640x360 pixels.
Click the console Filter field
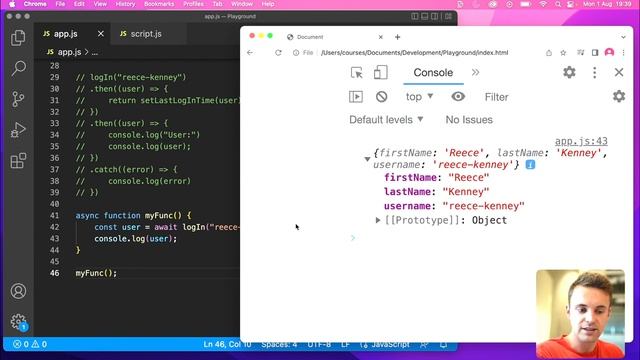pyautogui.click(x=496, y=97)
